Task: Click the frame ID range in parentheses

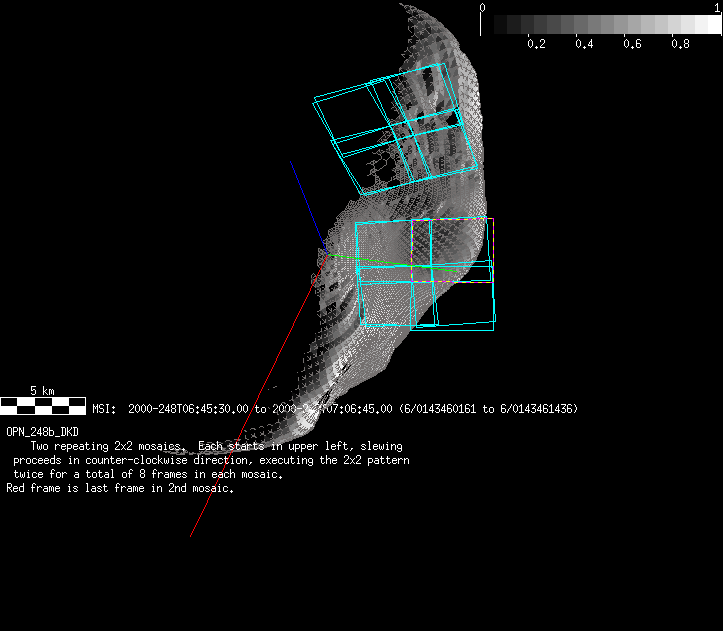Action: pos(488,409)
